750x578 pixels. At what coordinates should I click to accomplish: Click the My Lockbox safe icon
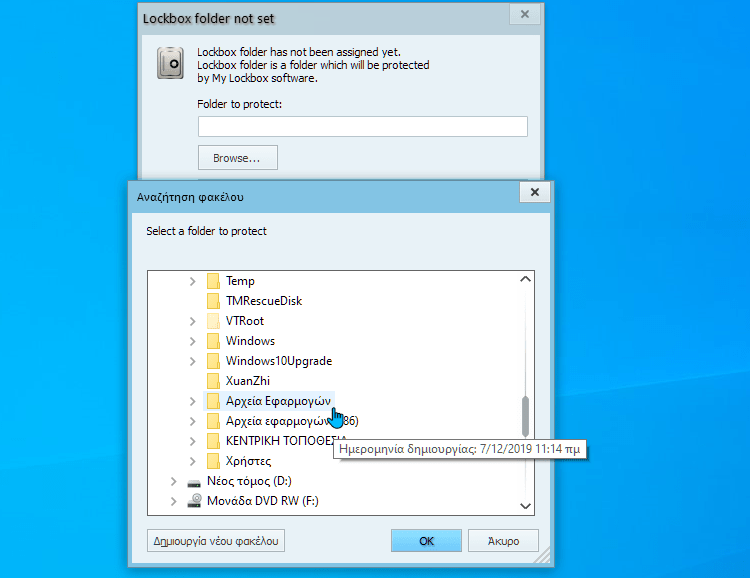click(x=170, y=63)
